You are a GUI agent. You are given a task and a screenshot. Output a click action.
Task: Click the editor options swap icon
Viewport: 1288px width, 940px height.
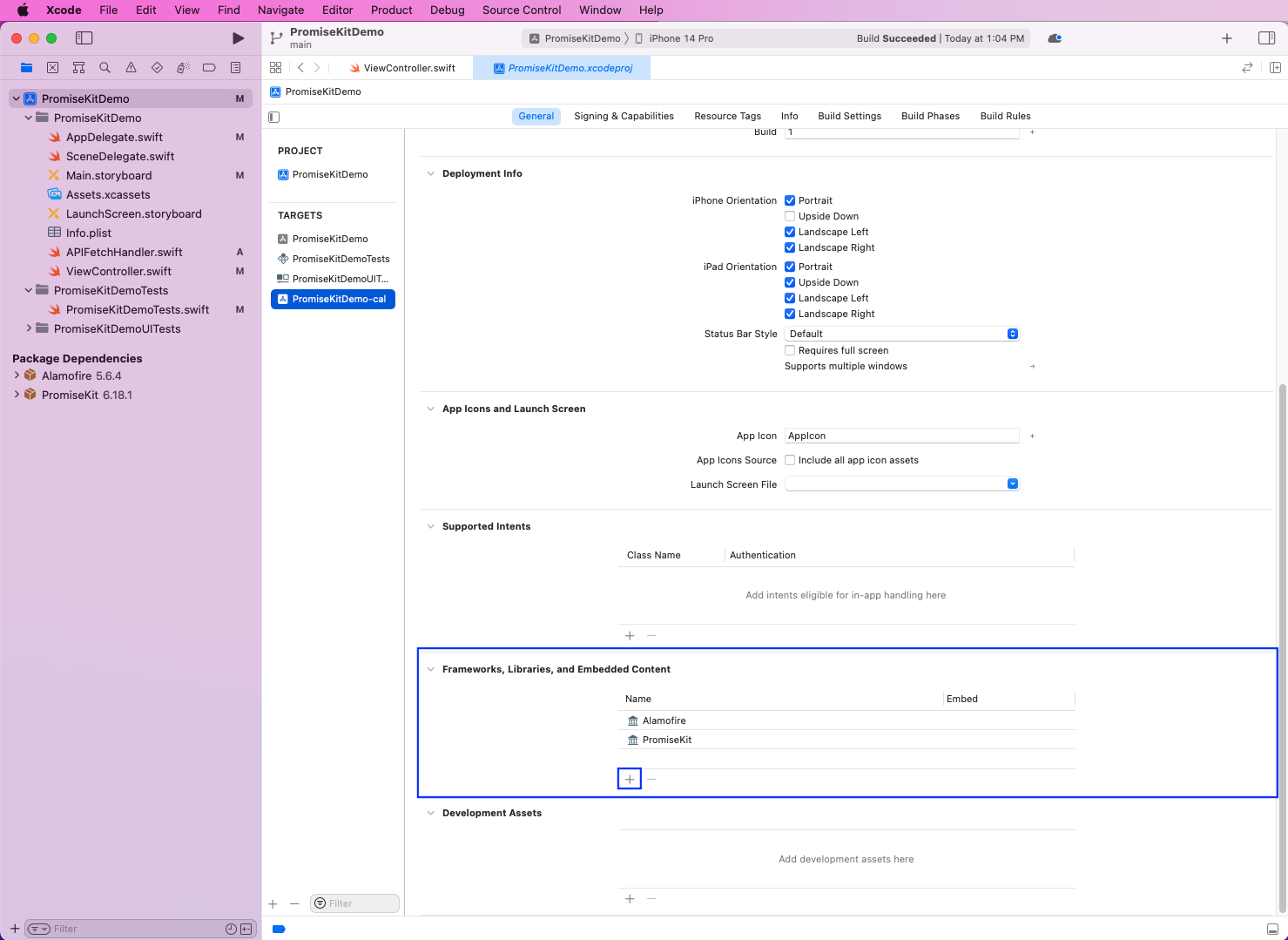tap(1247, 67)
